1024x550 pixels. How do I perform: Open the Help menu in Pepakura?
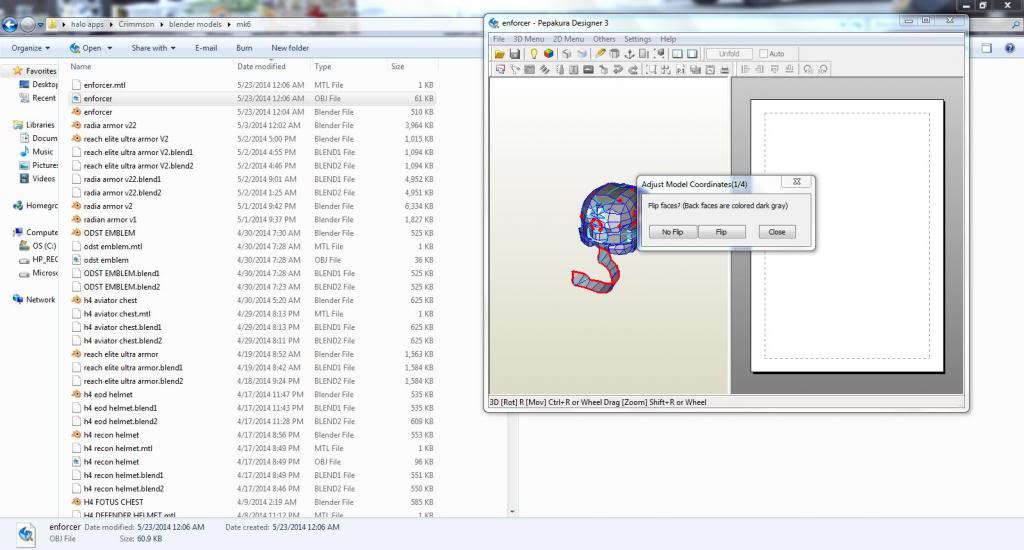tap(668, 39)
